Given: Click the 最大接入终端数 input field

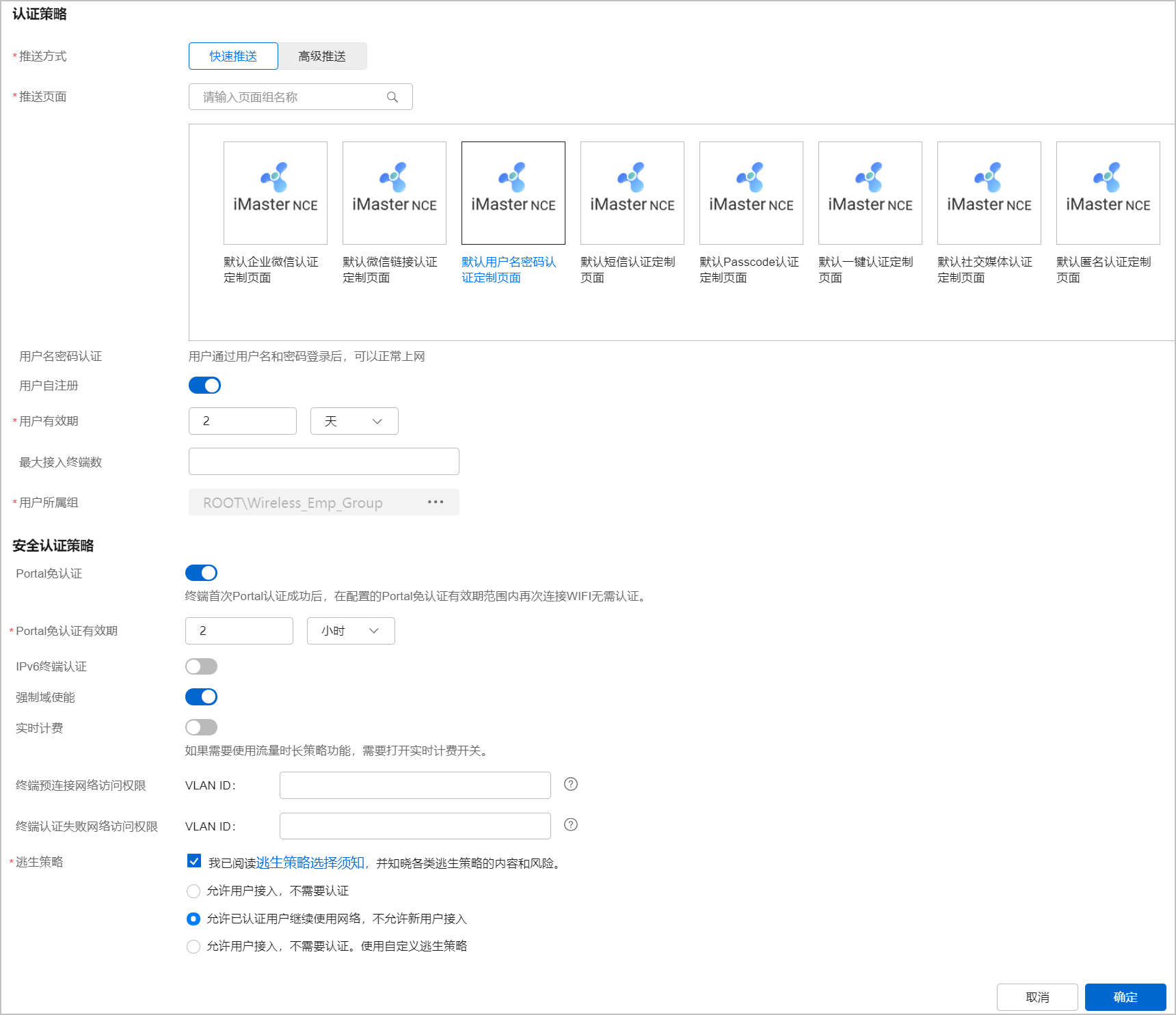Looking at the screenshot, I should point(324,461).
